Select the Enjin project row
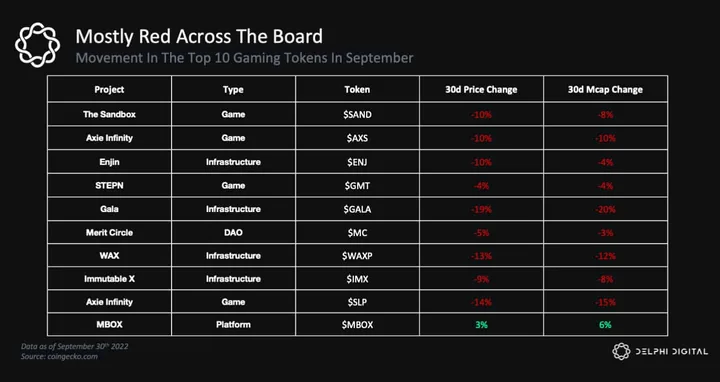This screenshot has width=720, height=382. 357,162
